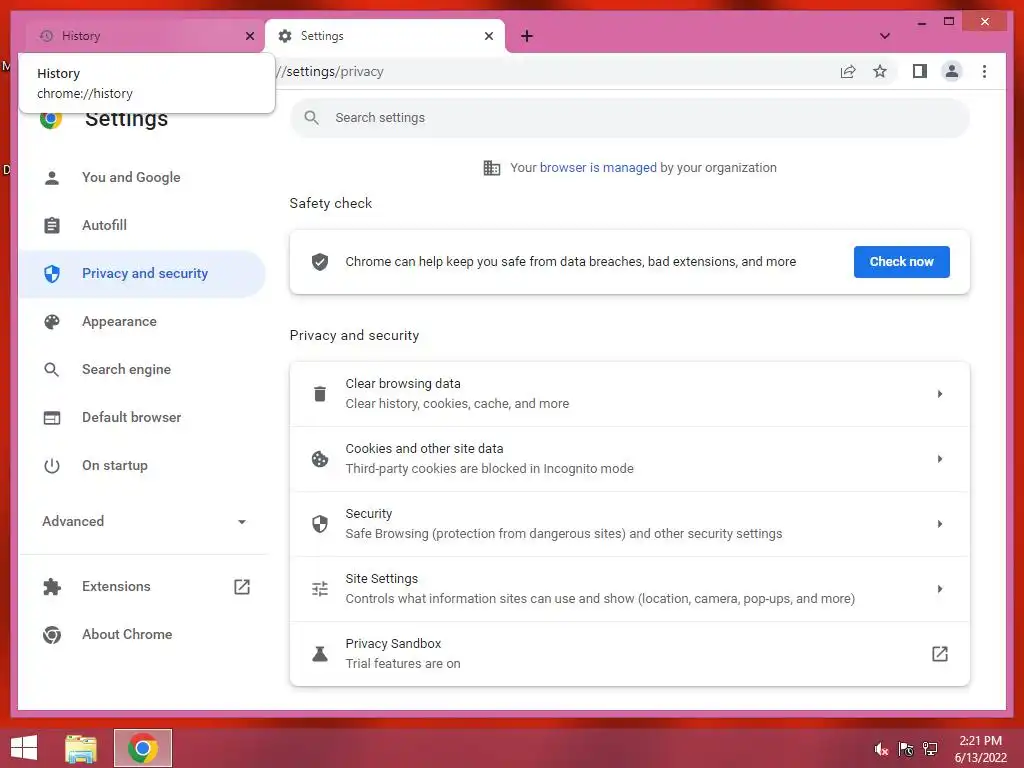Select Privacy and security in sidebar
1024x768 pixels.
click(x=142, y=274)
